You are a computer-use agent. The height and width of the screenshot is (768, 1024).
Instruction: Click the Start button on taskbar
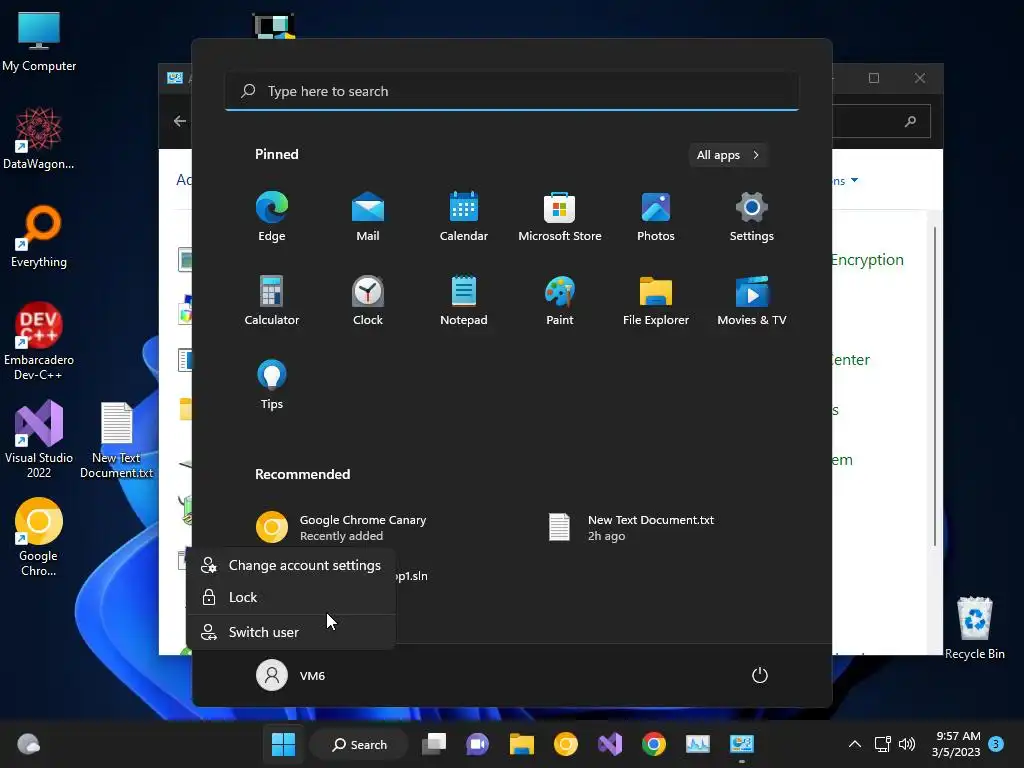pyautogui.click(x=283, y=744)
